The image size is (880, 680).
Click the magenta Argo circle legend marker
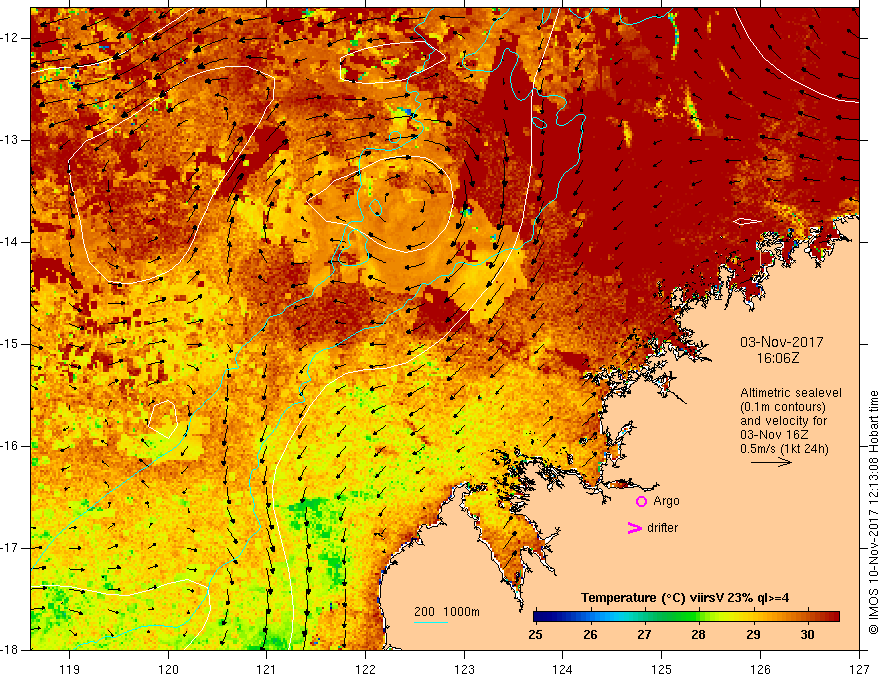(641, 502)
